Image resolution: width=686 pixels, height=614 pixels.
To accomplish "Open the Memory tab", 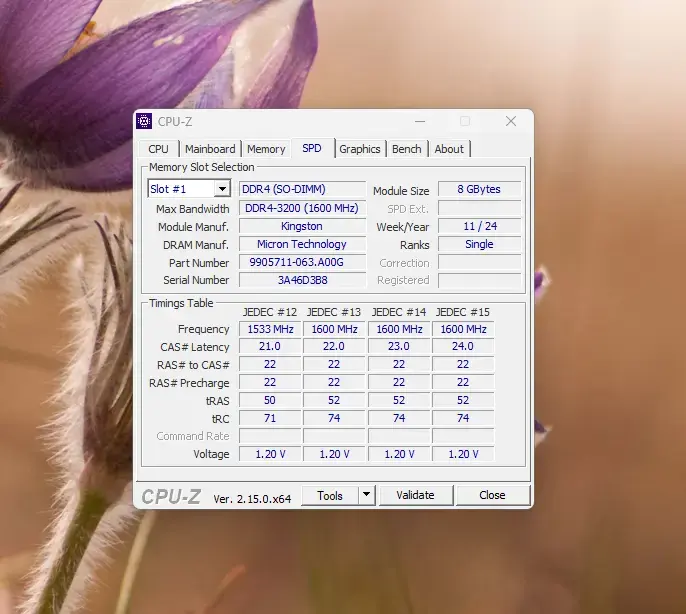I will (x=266, y=149).
